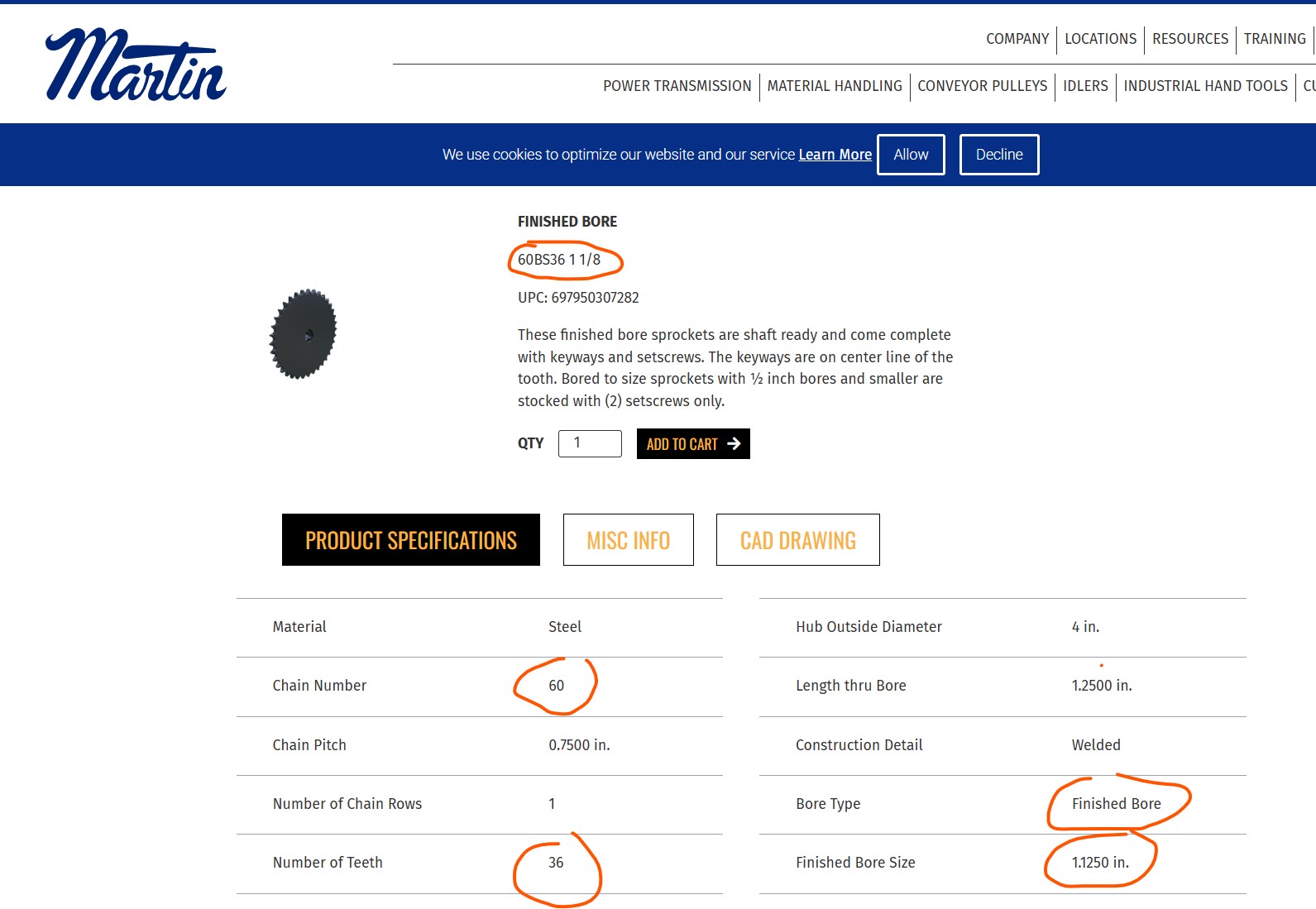
Task: Click the arrow on Add to Cart
Action: pos(734,444)
